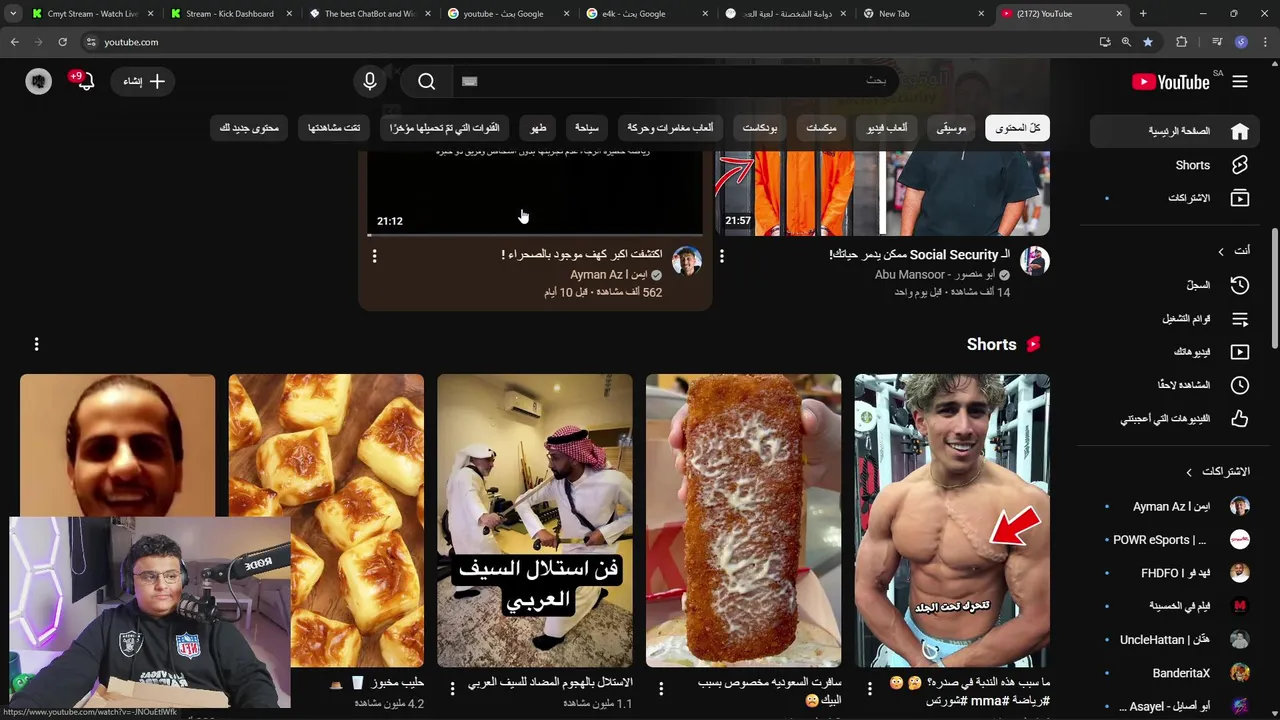The height and width of the screenshot is (720, 1280).
Task: Open the Social Security video title link
Action: (x=920, y=255)
